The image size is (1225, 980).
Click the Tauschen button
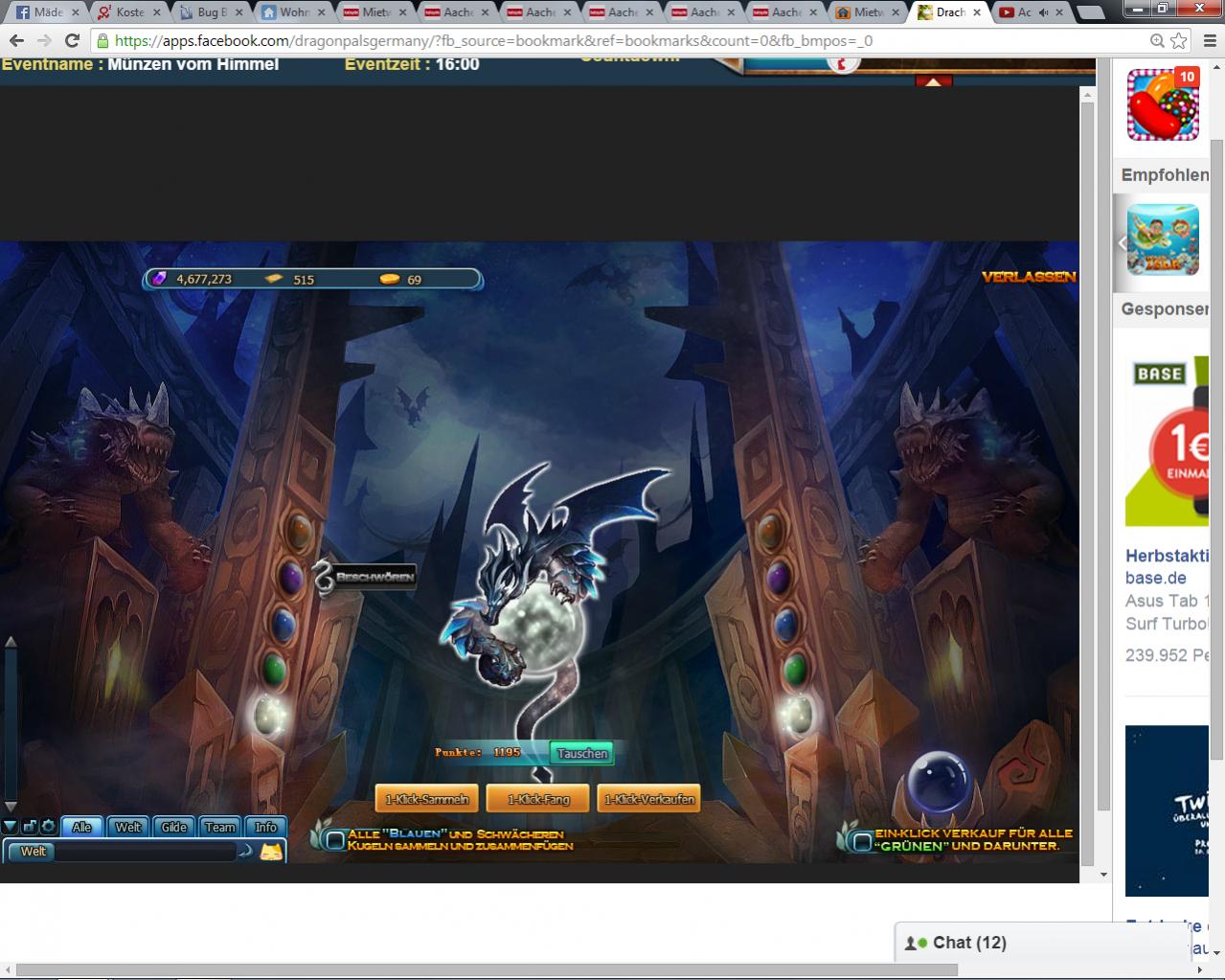[582, 753]
